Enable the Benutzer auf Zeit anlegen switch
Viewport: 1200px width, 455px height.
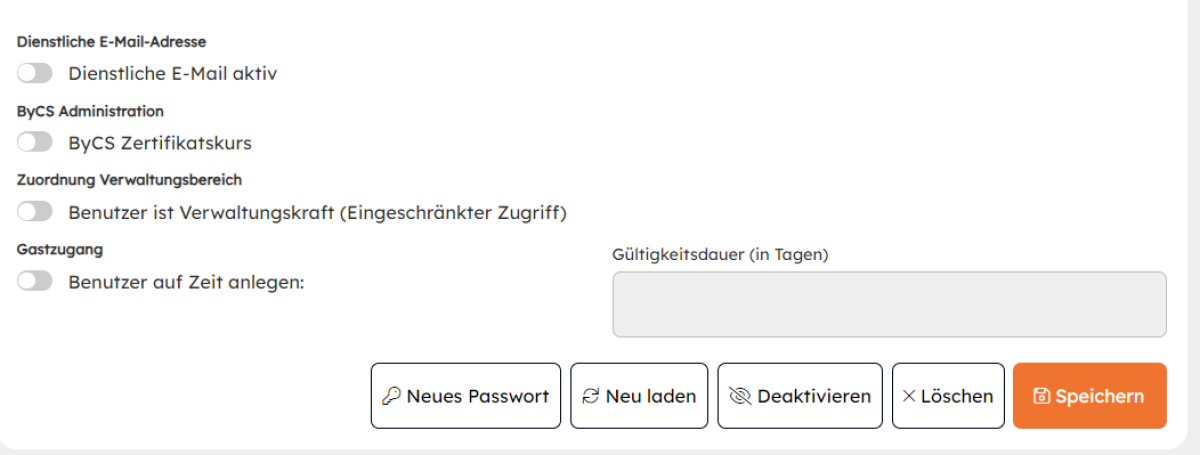(x=35, y=282)
